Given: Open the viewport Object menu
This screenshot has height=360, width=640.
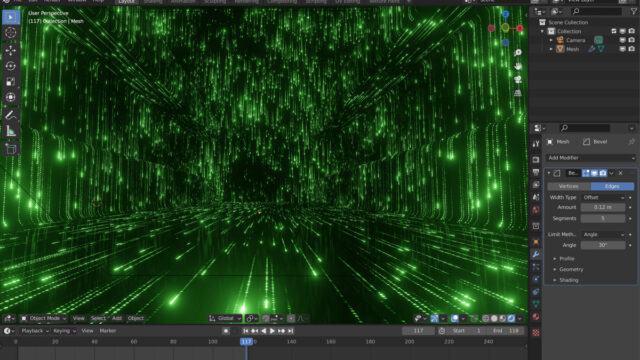Looking at the screenshot, I should (136, 318).
